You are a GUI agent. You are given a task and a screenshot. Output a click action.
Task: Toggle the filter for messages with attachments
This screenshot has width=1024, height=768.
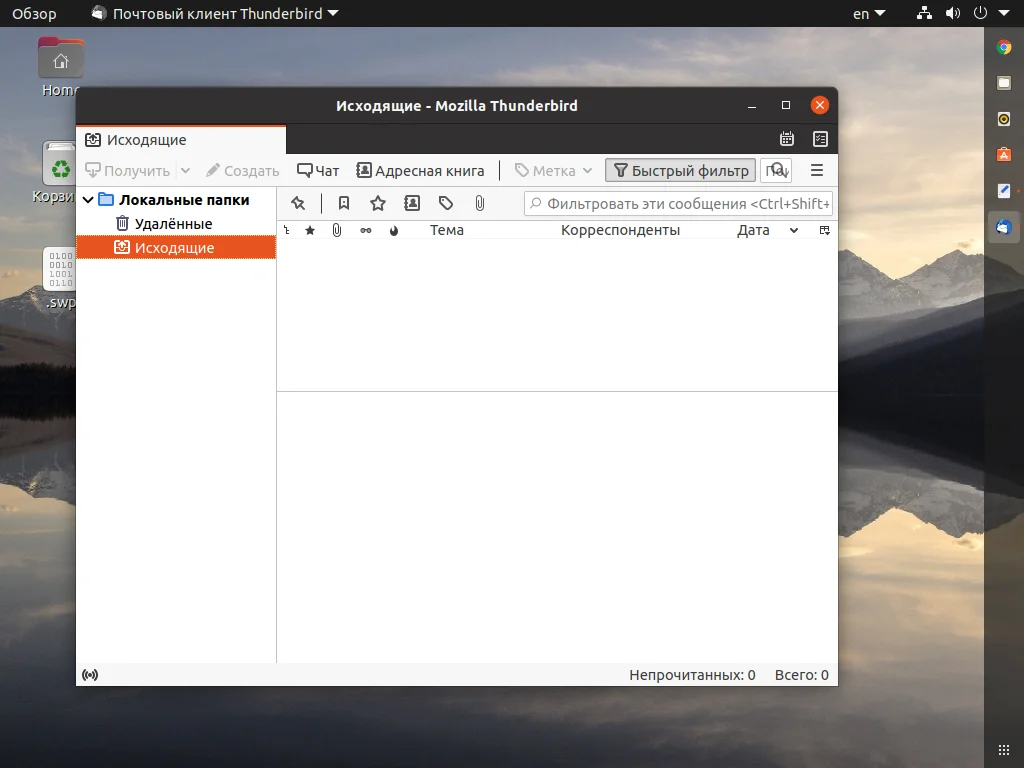(x=480, y=203)
